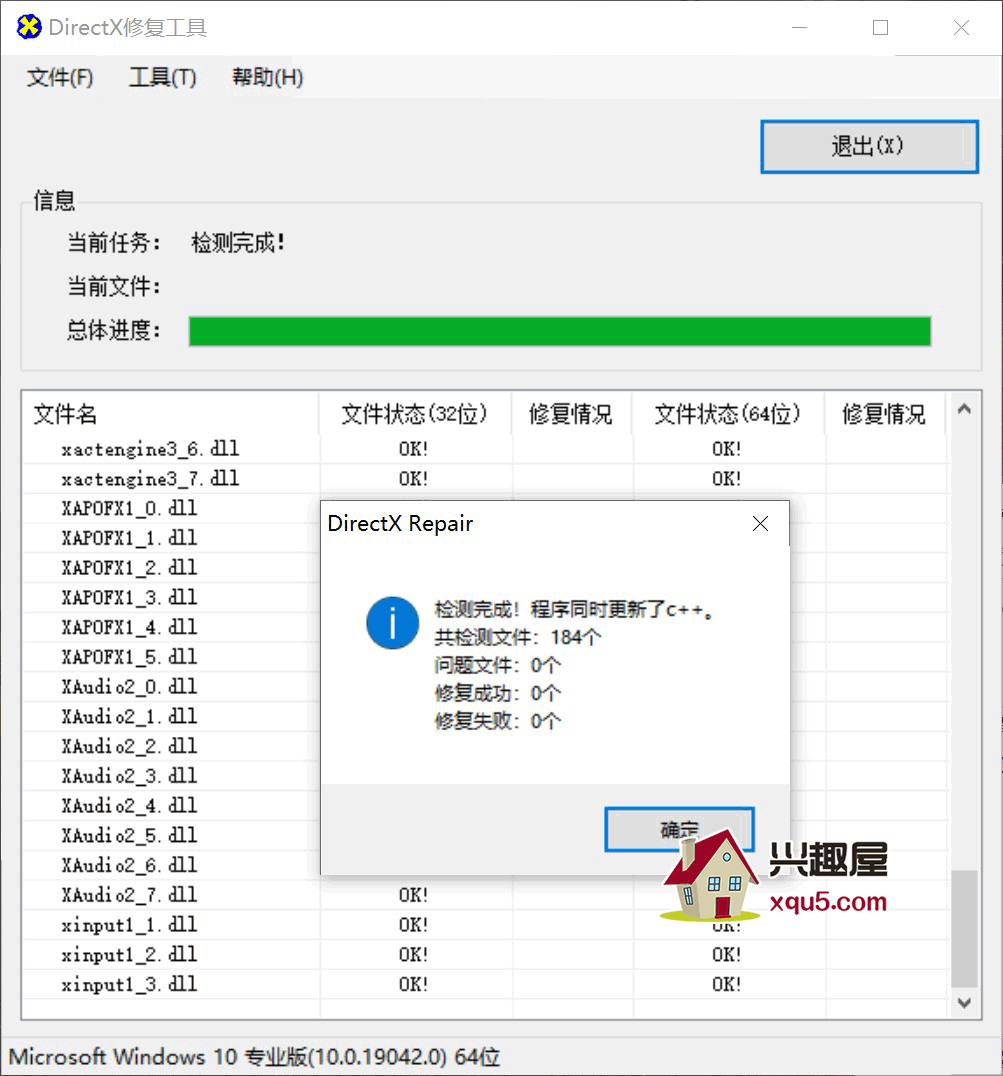Image resolution: width=1003 pixels, height=1076 pixels.
Task: Click the 退出(X) button
Action: click(x=869, y=146)
